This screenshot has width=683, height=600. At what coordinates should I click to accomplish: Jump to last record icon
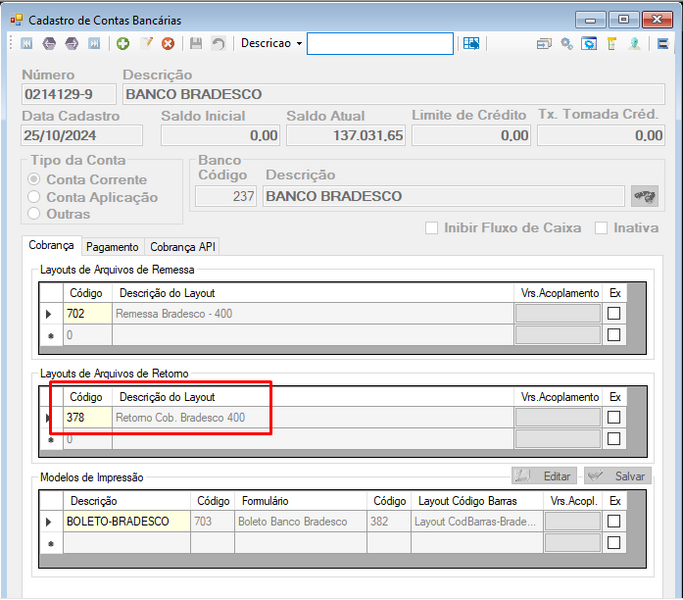[x=94, y=44]
